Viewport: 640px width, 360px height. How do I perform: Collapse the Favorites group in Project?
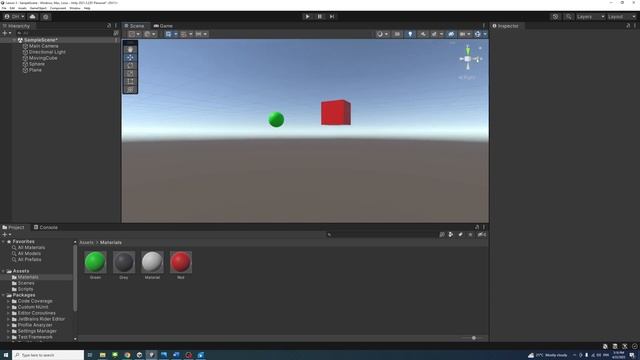(x=3, y=242)
